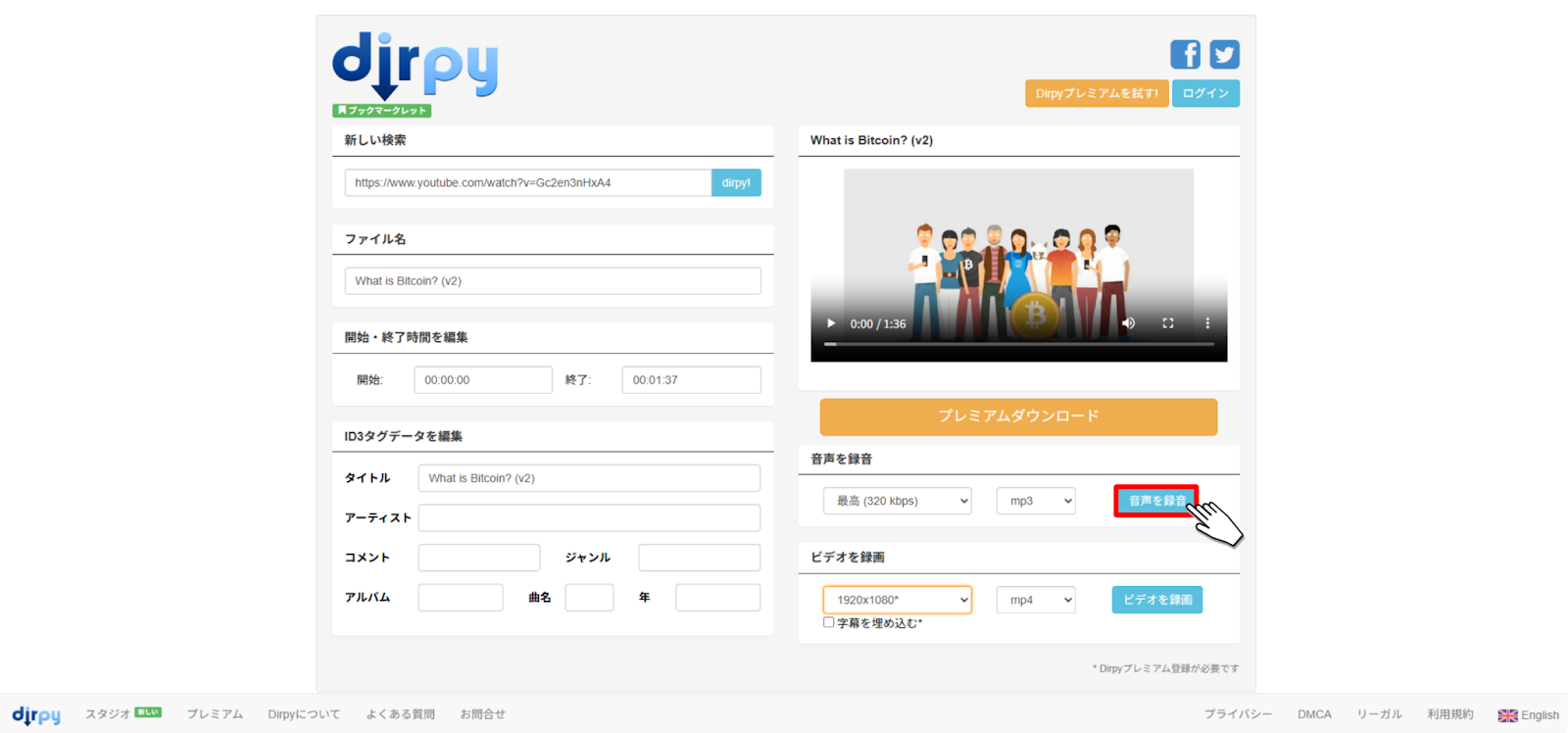
Task: Click the ジャンル input field
Action: coord(700,558)
